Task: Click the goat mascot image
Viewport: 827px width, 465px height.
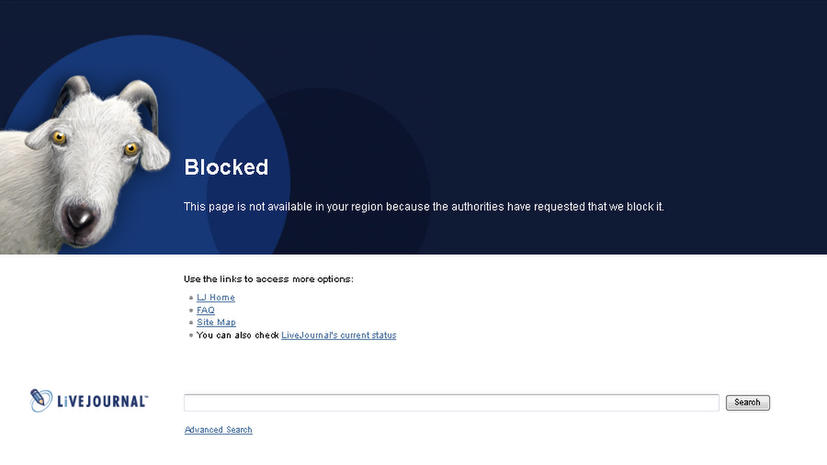Action: [84, 164]
